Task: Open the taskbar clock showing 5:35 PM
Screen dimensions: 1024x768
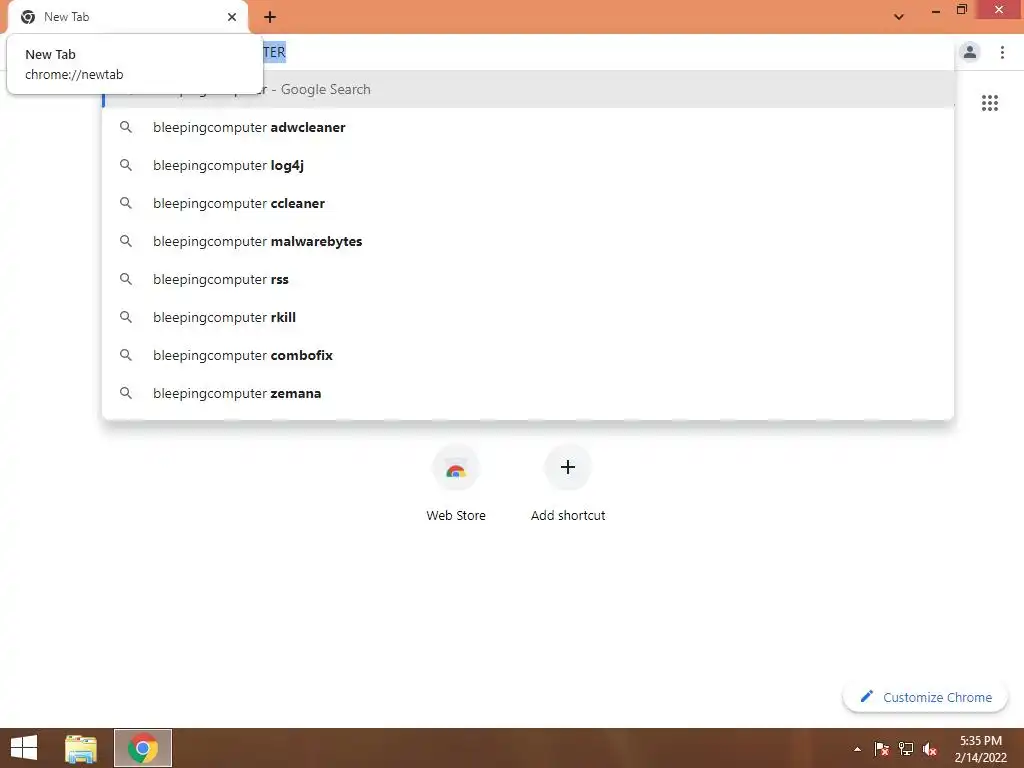Action: tap(980, 748)
